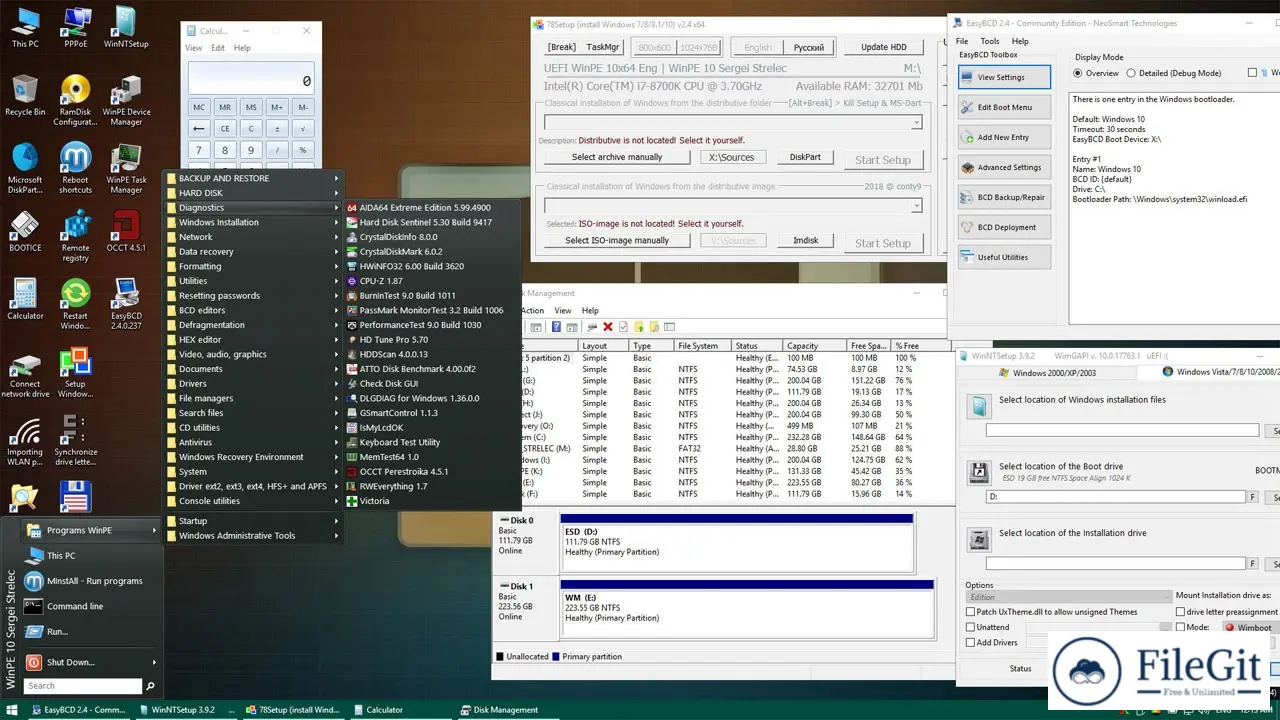Screen dimensions: 1280x720
Task: Enable the Unattend checkbox in WinNTSetup
Action: pos(971,627)
